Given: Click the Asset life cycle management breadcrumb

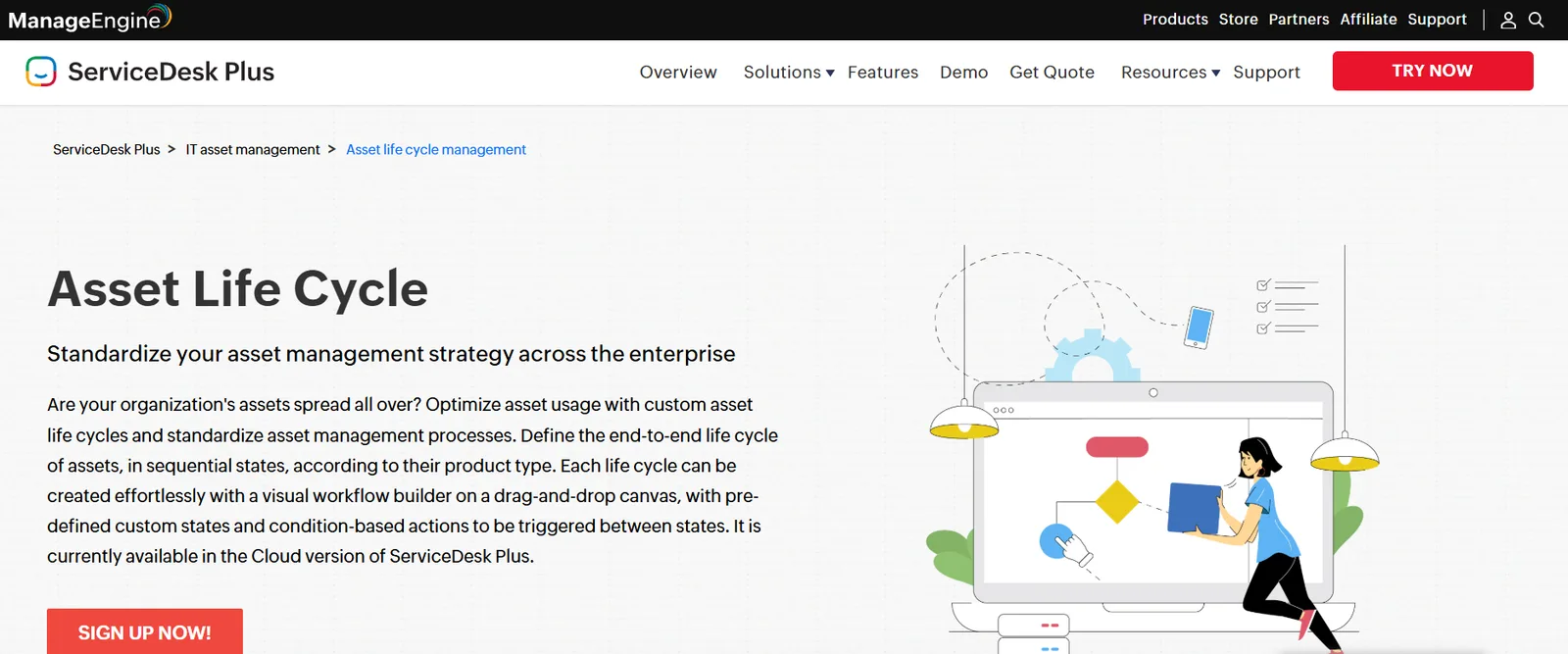Looking at the screenshot, I should [436, 149].
